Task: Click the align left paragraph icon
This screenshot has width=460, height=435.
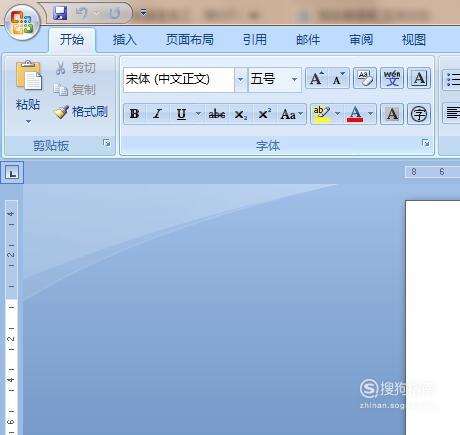Action: pyautogui.click(x=452, y=113)
